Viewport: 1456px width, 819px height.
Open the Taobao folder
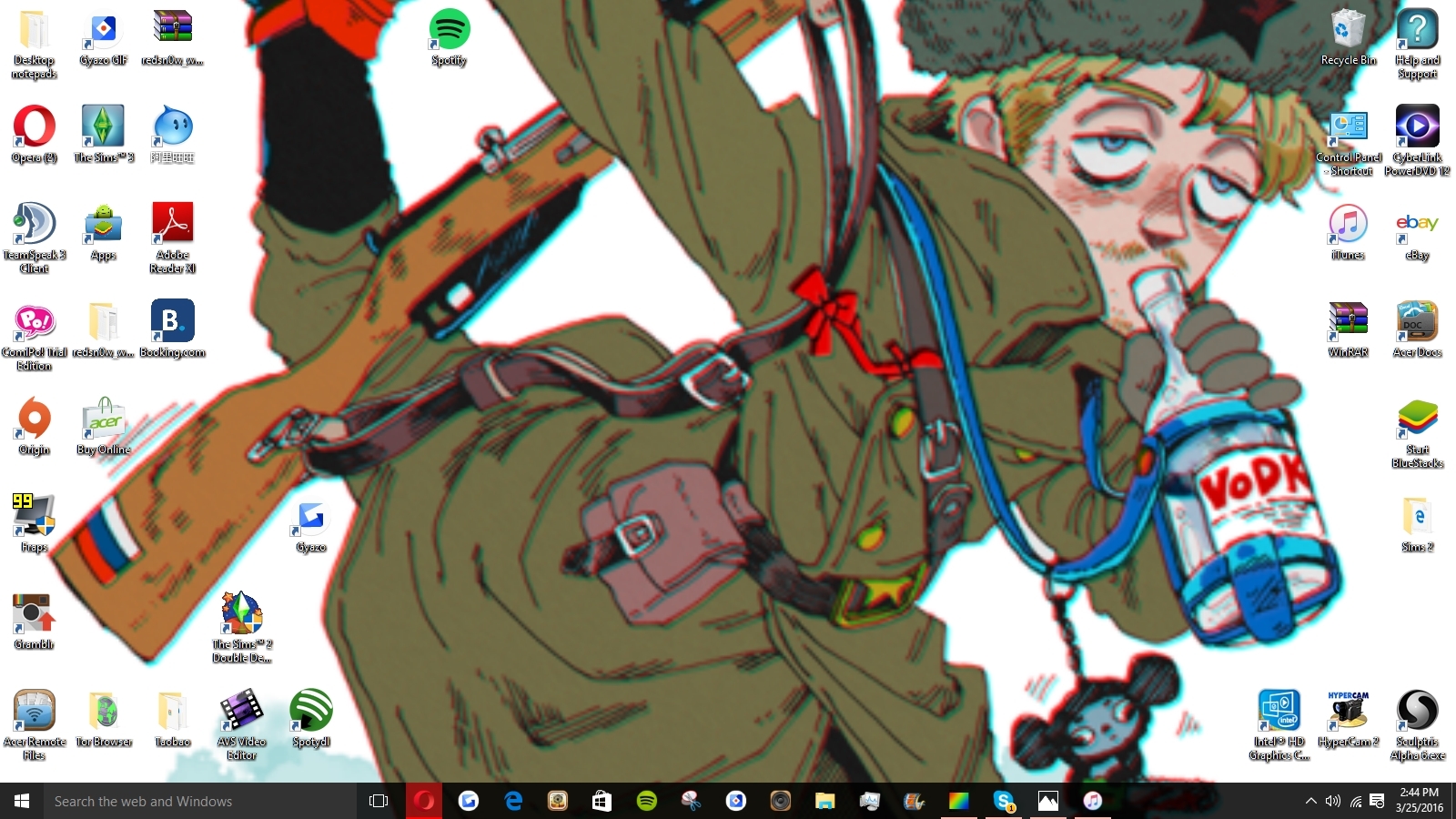click(x=173, y=718)
